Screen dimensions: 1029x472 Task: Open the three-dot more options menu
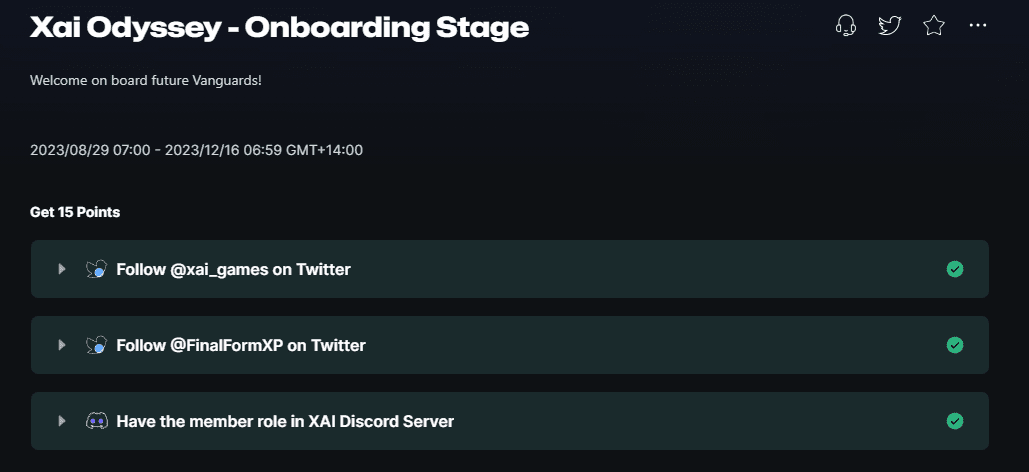978,26
